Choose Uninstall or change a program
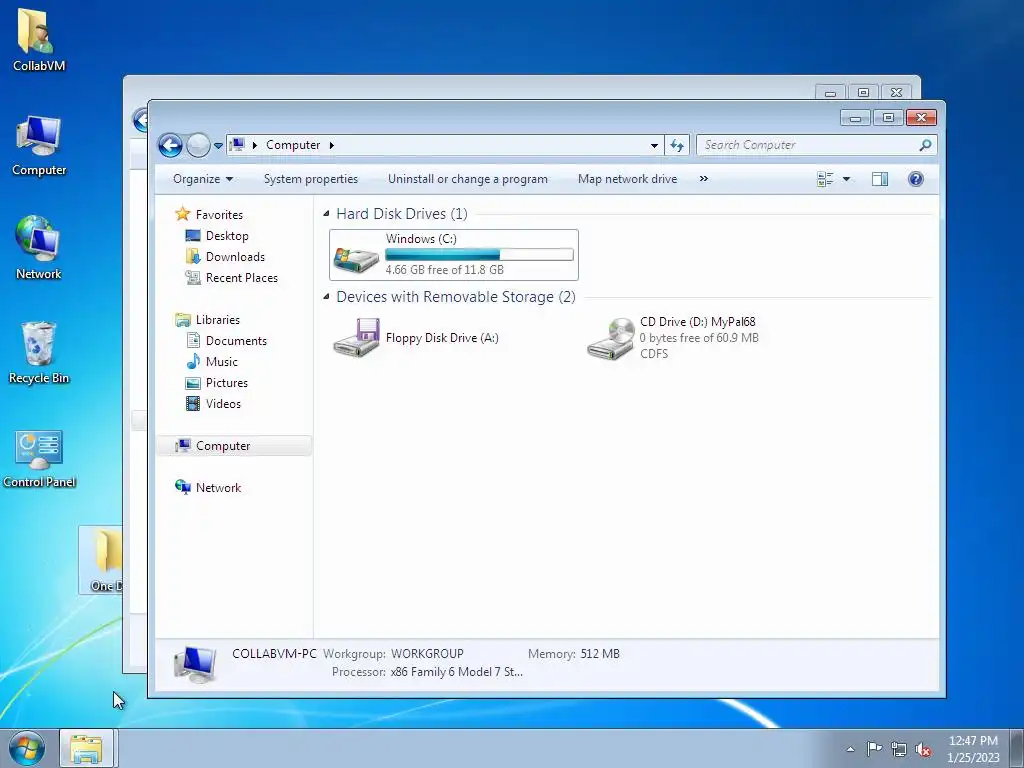 pyautogui.click(x=468, y=179)
